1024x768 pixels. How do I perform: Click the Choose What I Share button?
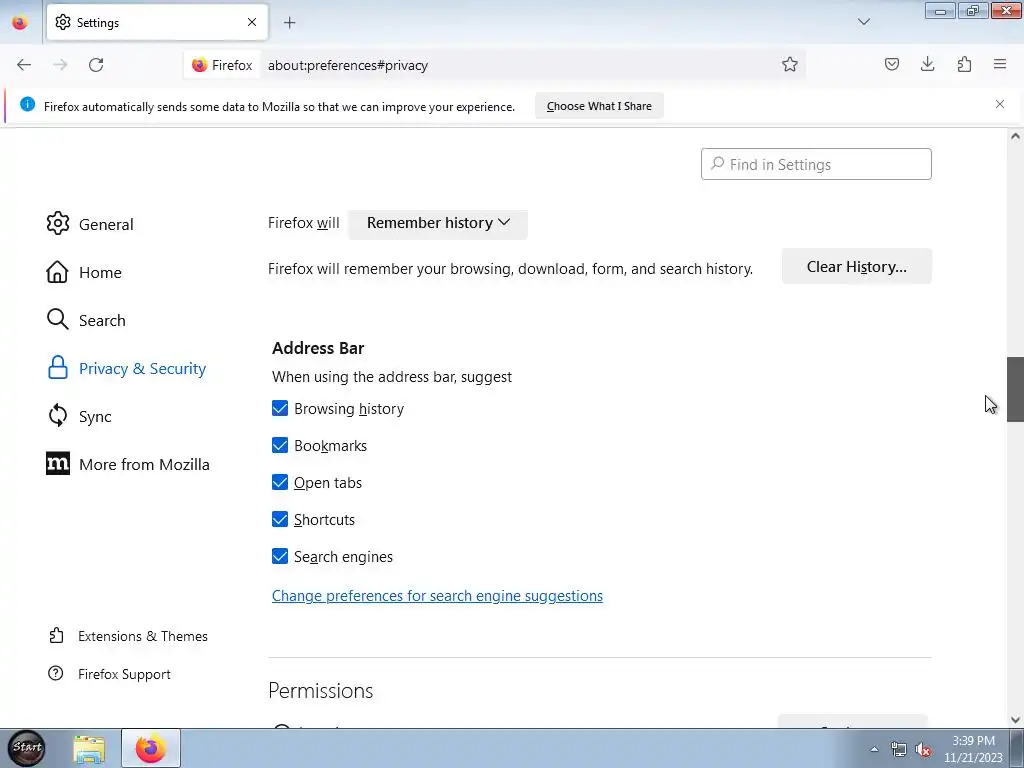[x=599, y=106]
